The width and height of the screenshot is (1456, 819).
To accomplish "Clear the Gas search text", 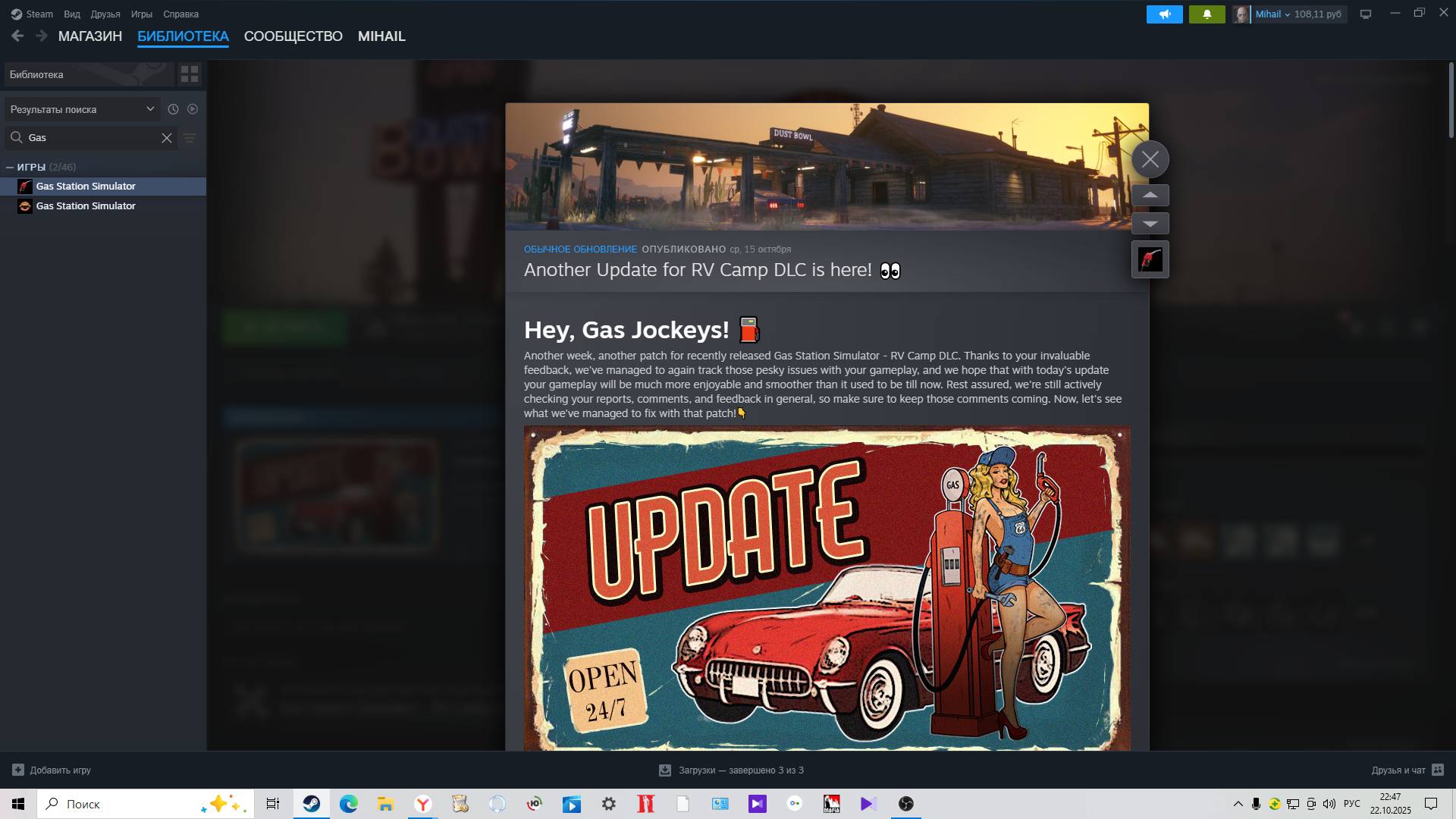I will [167, 138].
